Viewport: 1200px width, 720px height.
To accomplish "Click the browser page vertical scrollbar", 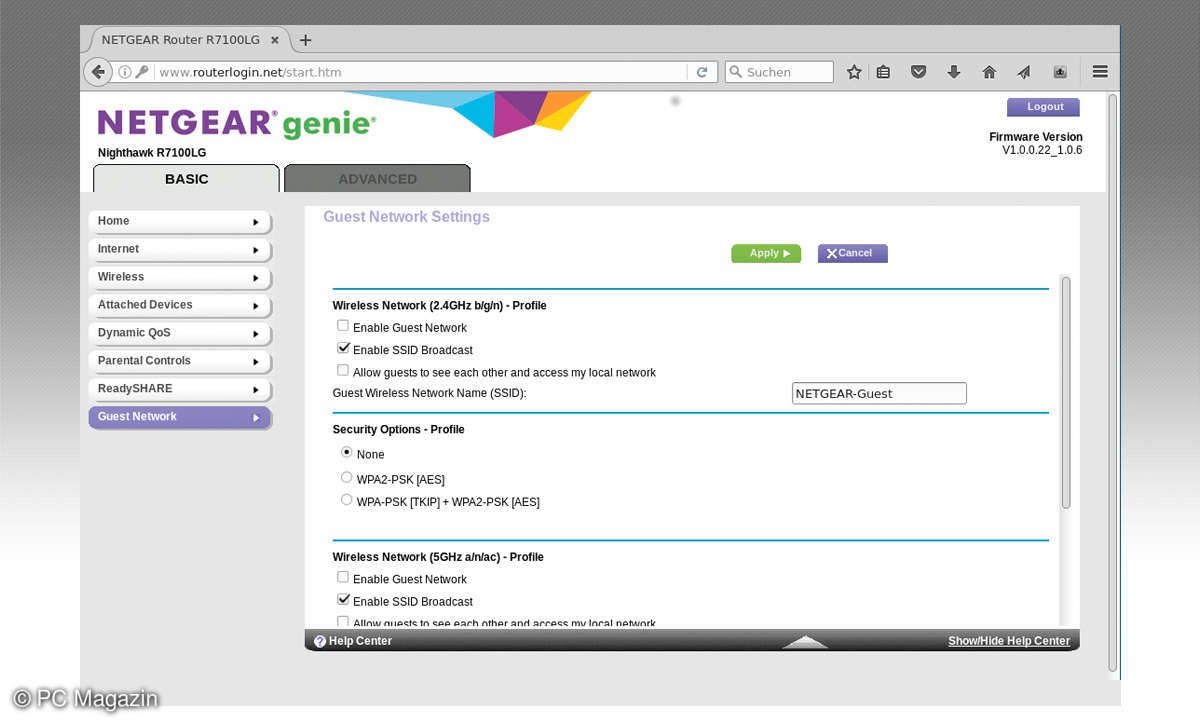I will tap(1113, 383).
